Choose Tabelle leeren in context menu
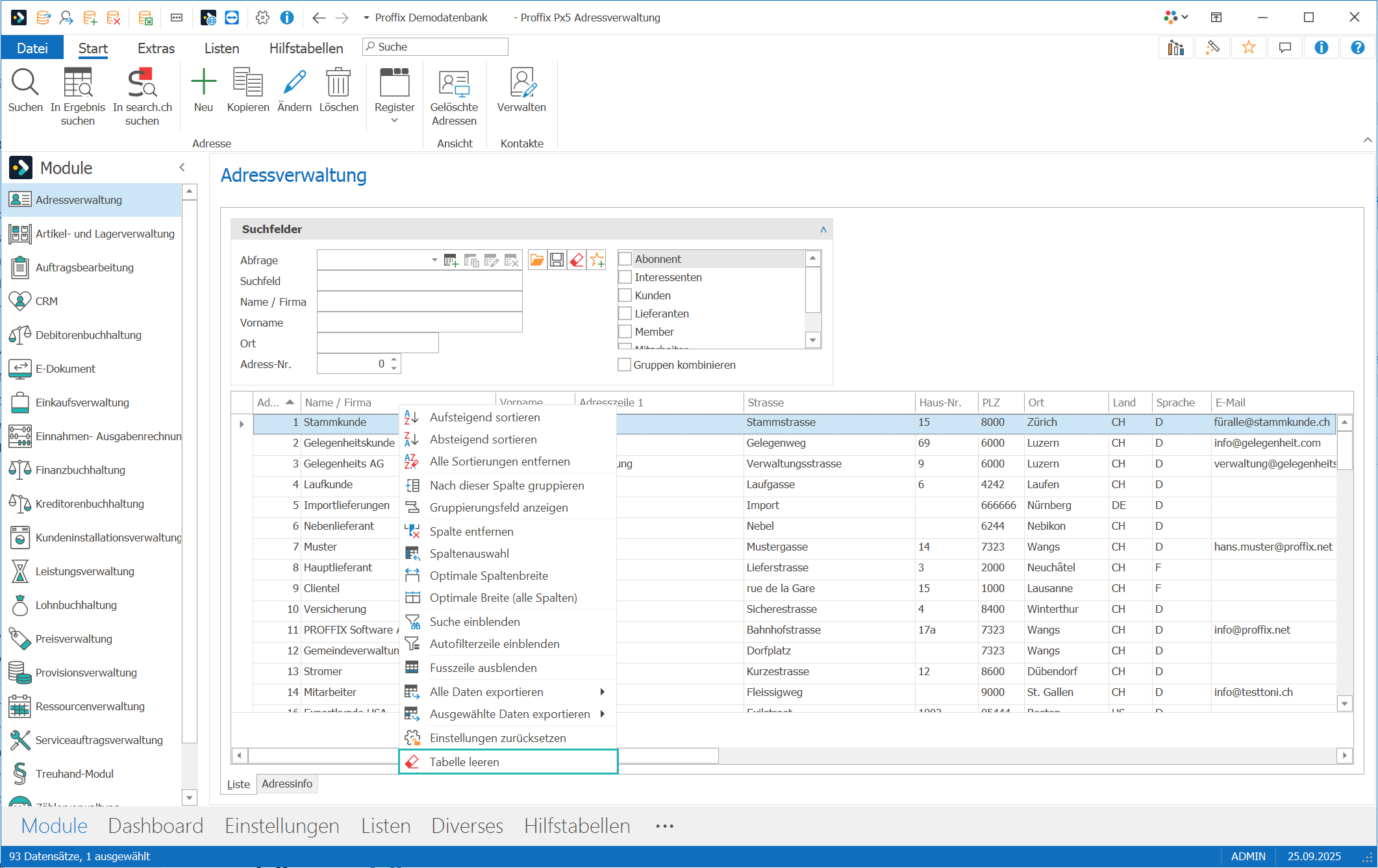Image resolution: width=1378 pixels, height=868 pixels. pos(508,762)
